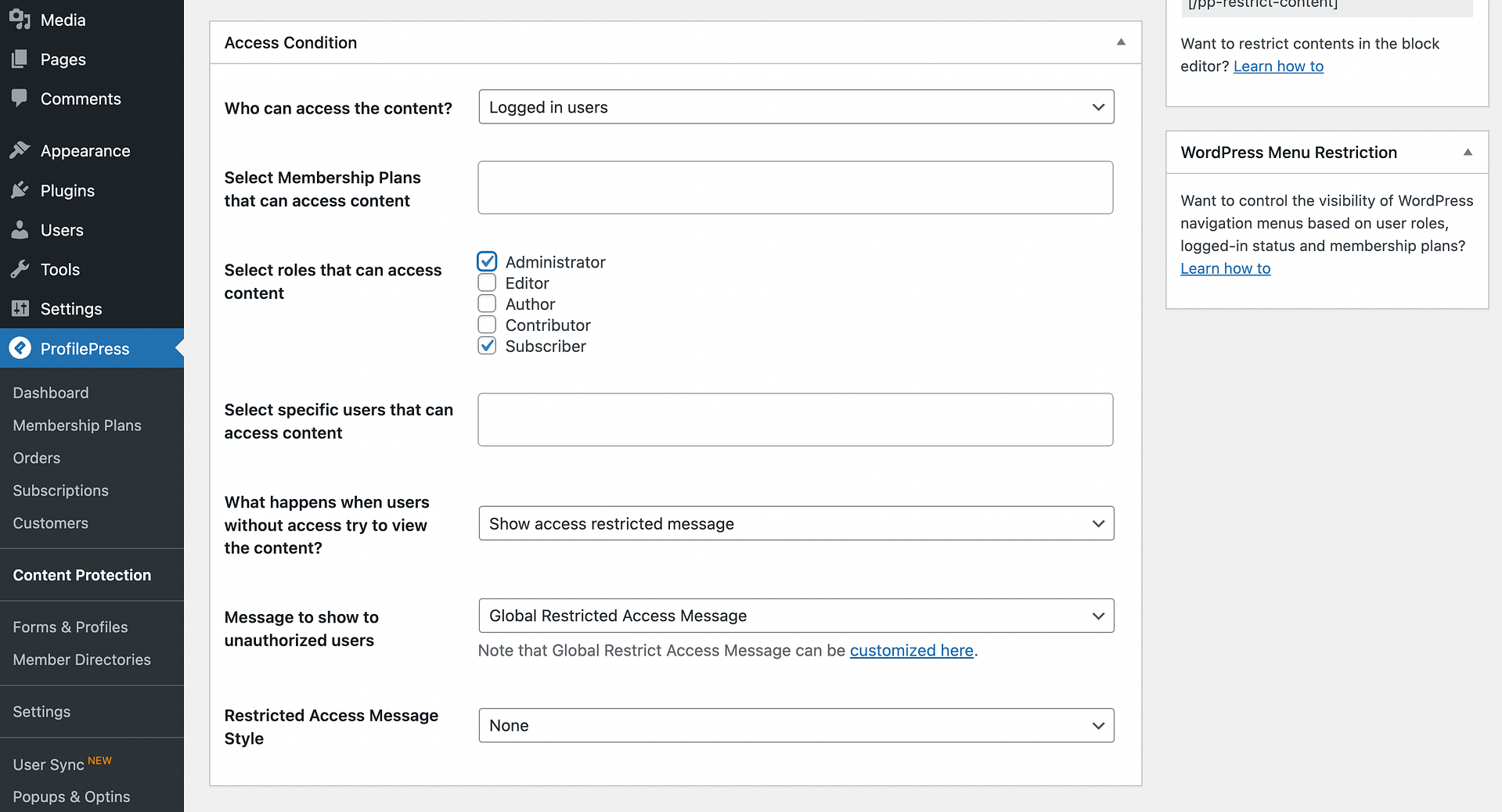Screen dimensions: 1502x812
Task: Open Membership Plans in ProfilePress menu
Action: [x=77, y=426]
